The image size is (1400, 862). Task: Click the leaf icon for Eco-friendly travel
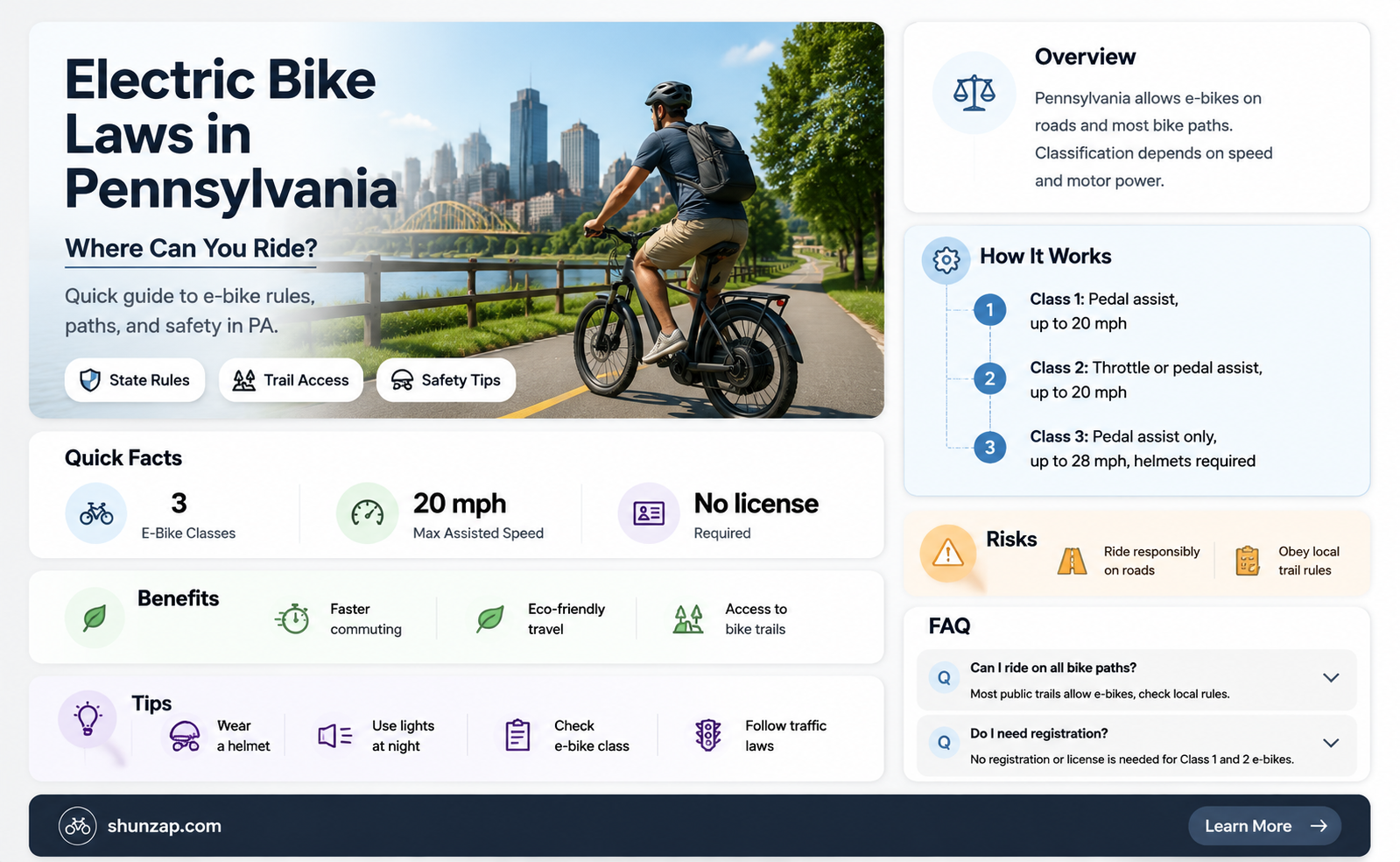[490, 618]
